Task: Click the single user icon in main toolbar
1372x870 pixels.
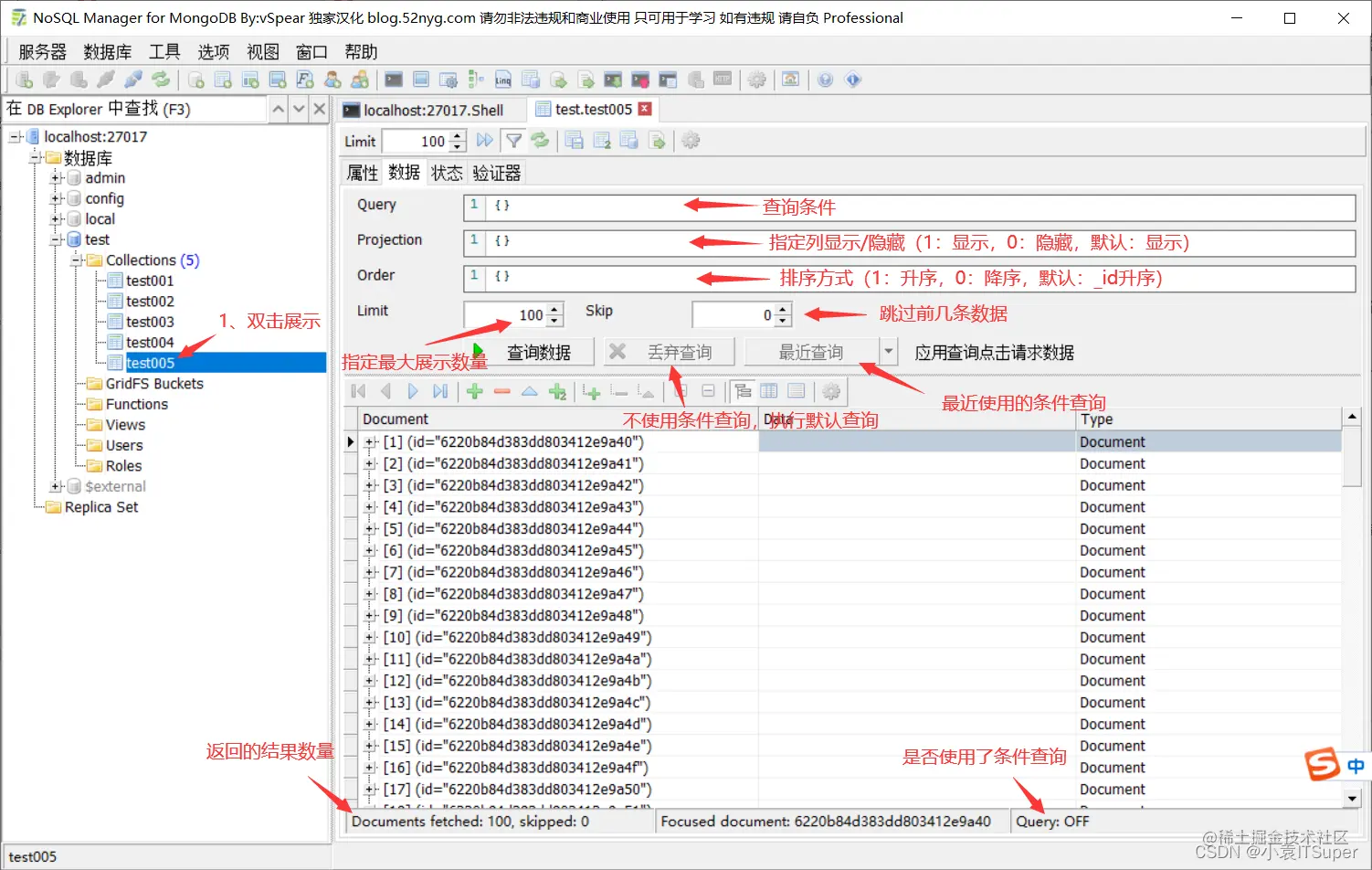Action: pyautogui.click(x=332, y=80)
